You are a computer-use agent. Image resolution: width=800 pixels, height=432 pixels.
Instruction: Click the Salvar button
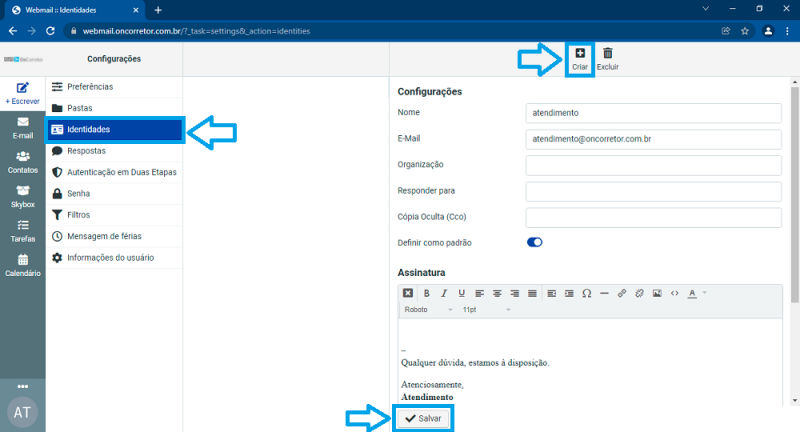423,418
